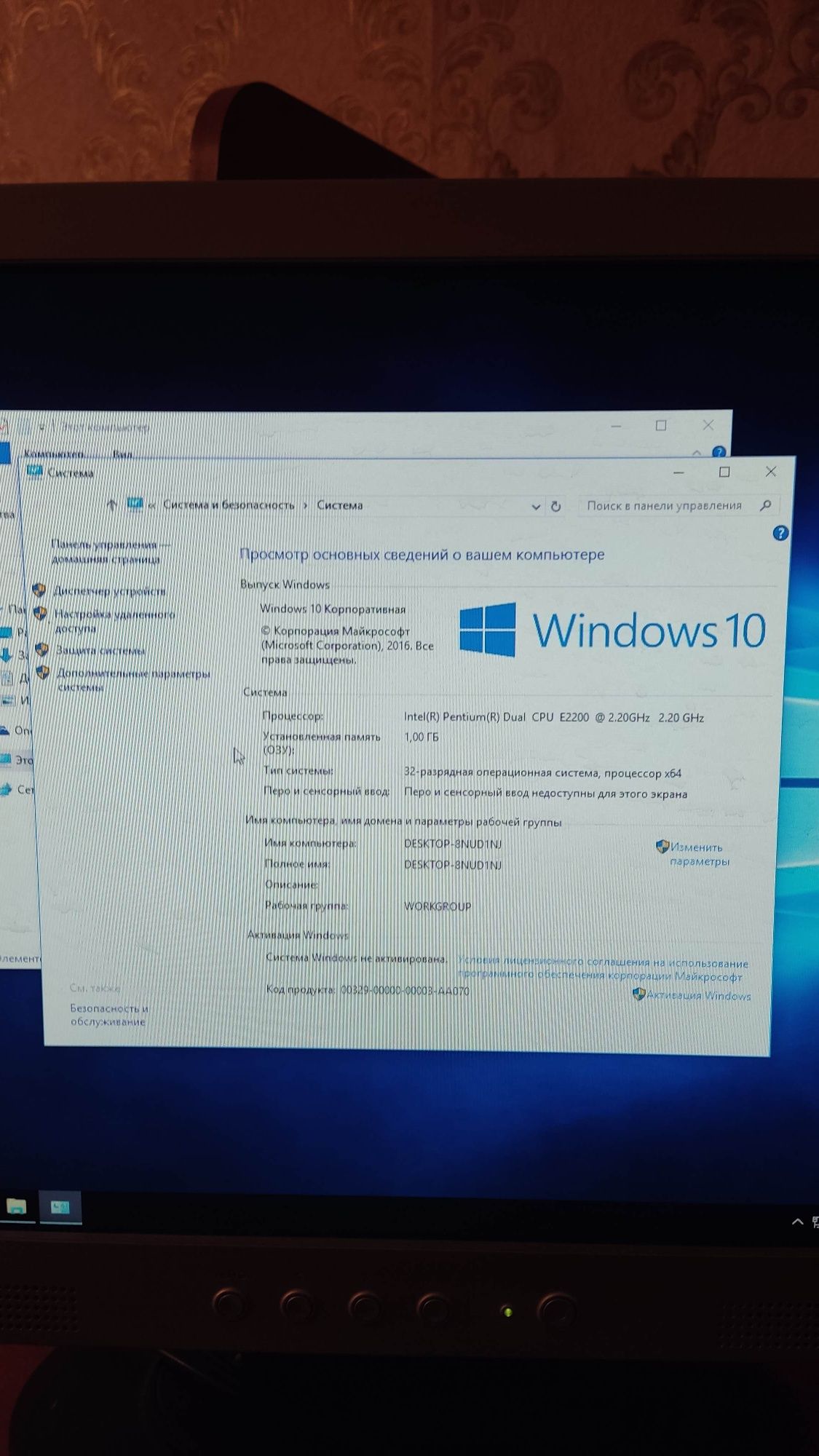Click Система Windows не активирована text
Screen dimensions: 819x1456
pyautogui.click(x=356, y=958)
